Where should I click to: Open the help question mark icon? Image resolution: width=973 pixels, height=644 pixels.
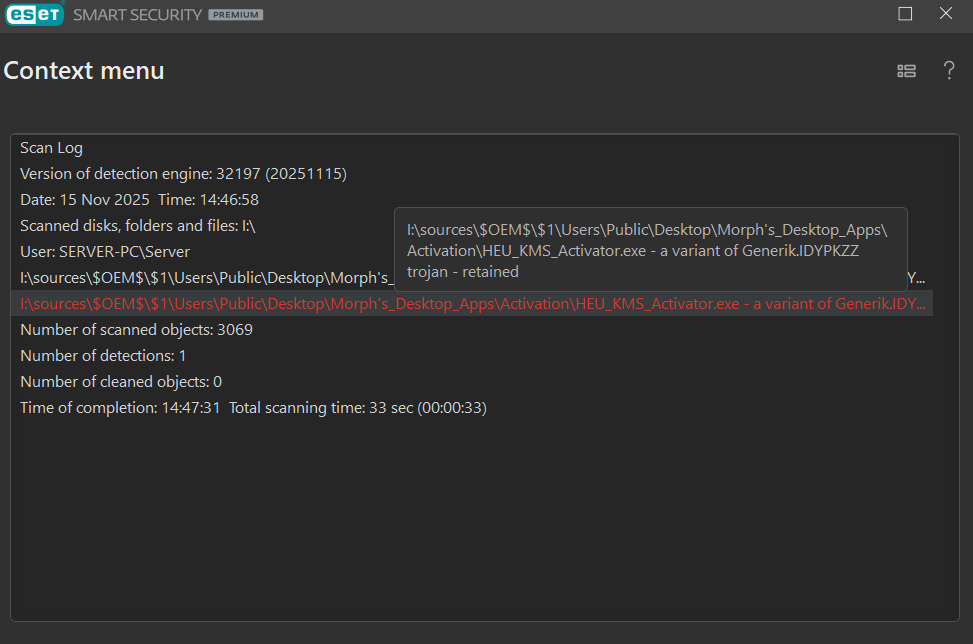click(949, 70)
